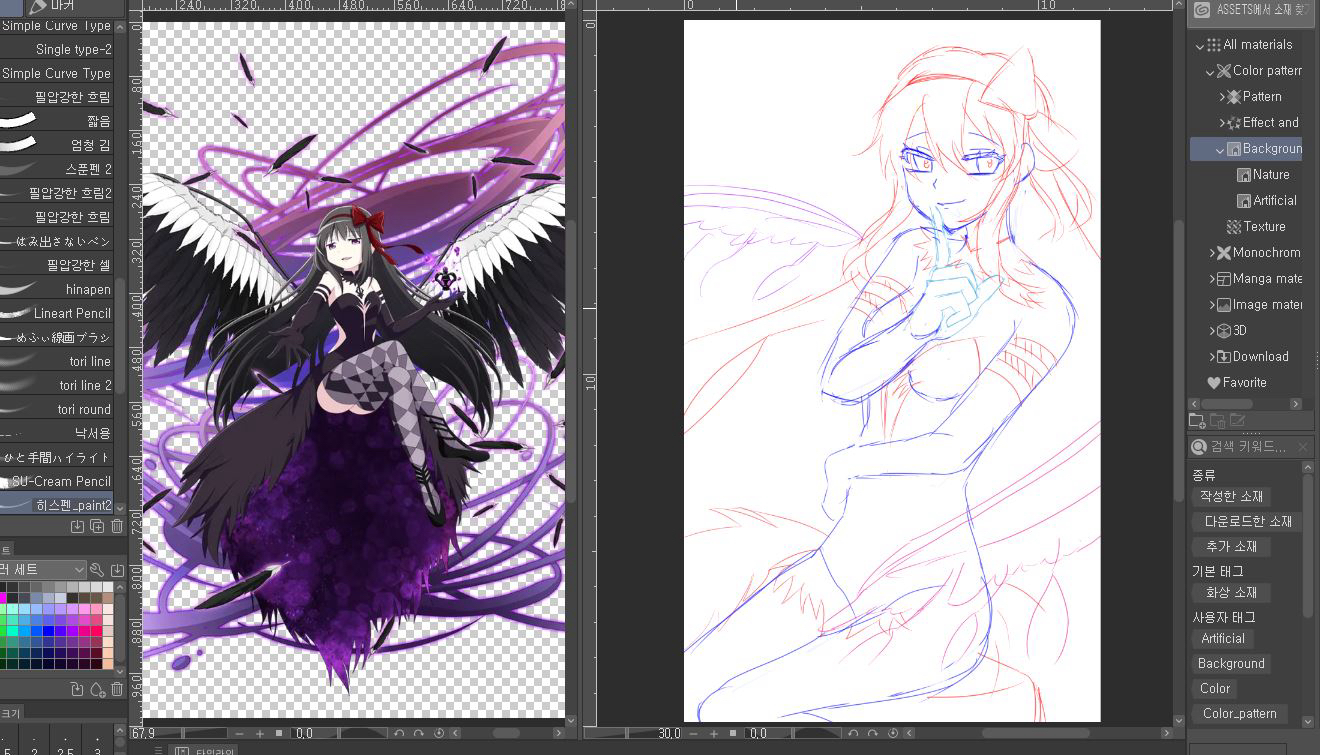
Task: Click the ASSETS에서 소재 찾기 button
Action: click(1251, 11)
